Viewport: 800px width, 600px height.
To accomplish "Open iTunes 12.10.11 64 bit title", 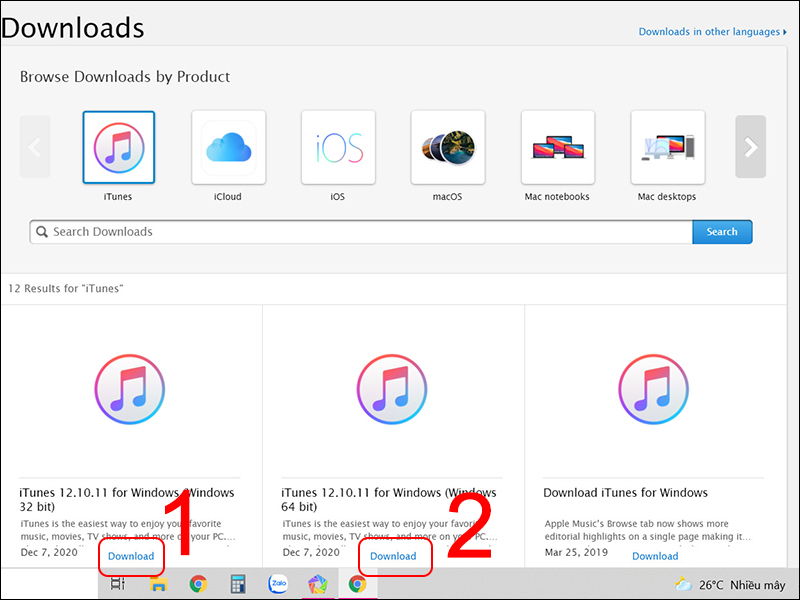I will (389, 499).
